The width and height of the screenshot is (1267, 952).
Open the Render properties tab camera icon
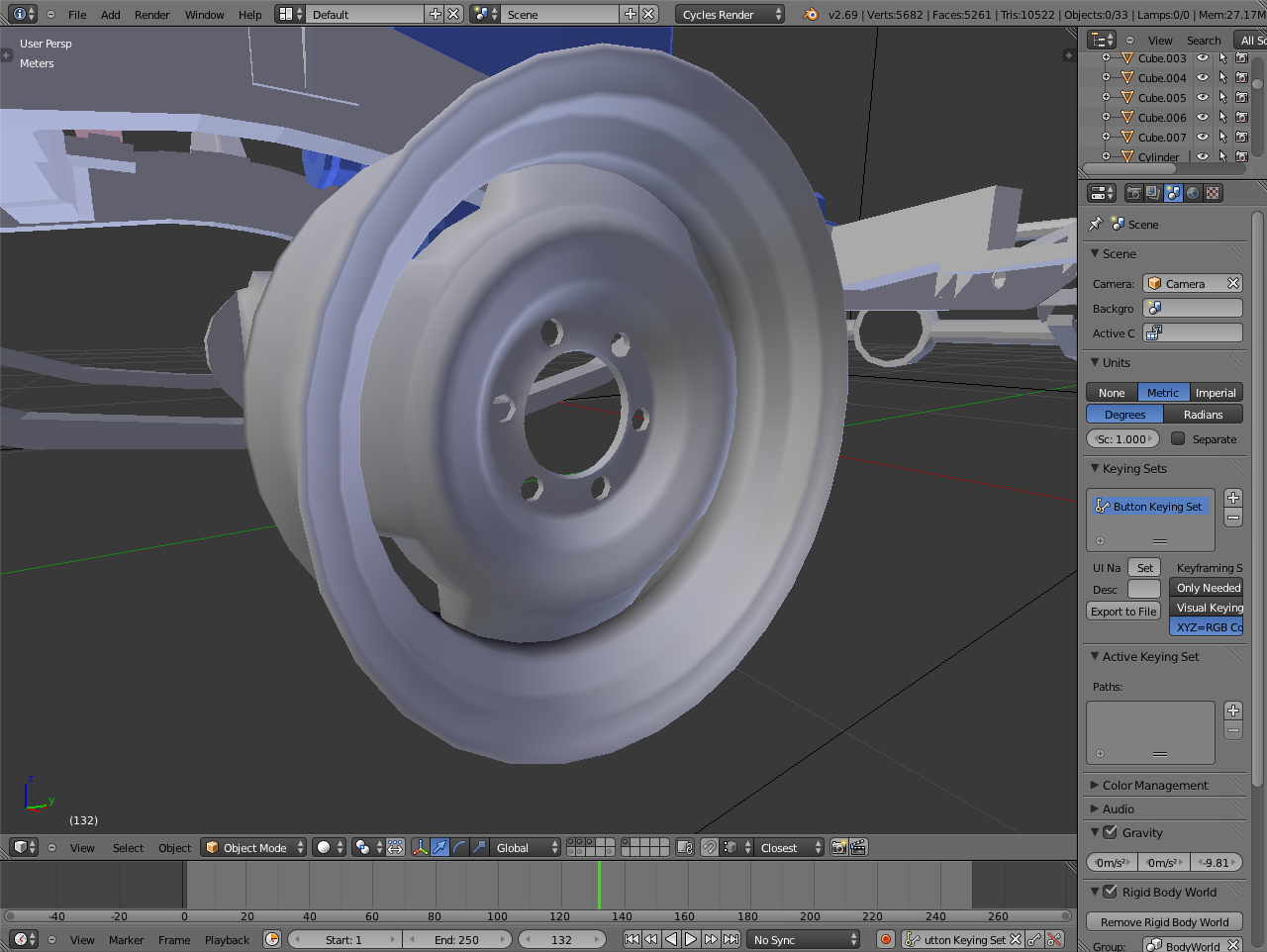(x=1134, y=193)
